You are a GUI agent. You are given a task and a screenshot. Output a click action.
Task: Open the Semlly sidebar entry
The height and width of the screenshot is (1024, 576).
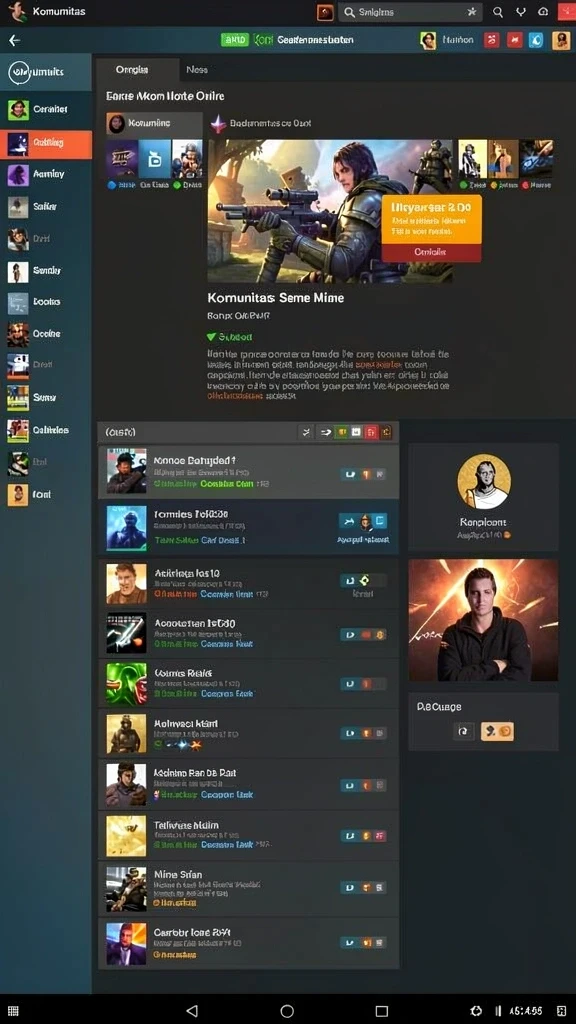pyautogui.click(x=46, y=270)
